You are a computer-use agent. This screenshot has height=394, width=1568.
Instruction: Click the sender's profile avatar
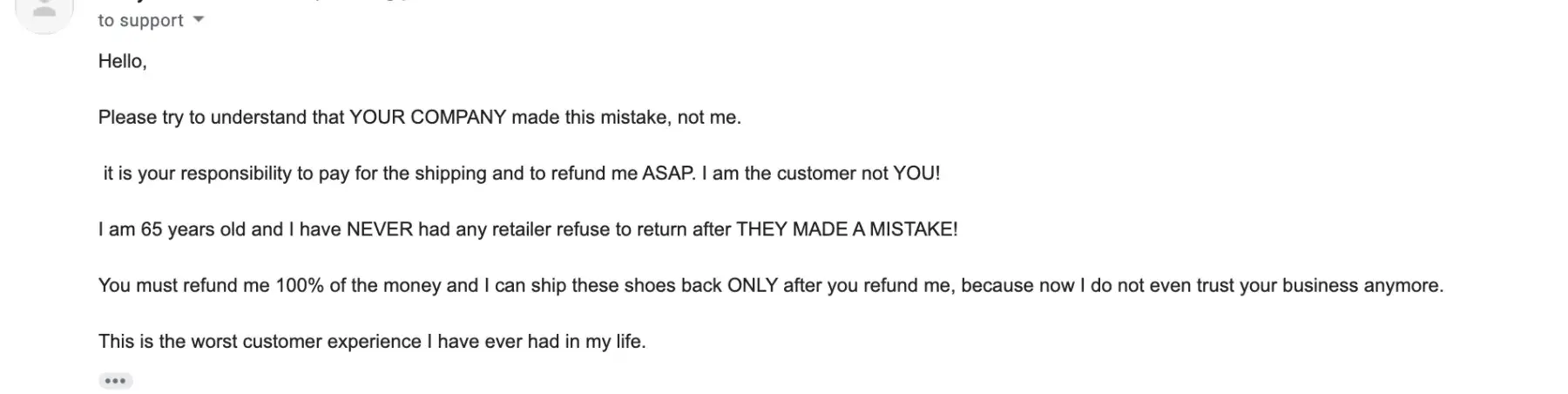click(44, 12)
